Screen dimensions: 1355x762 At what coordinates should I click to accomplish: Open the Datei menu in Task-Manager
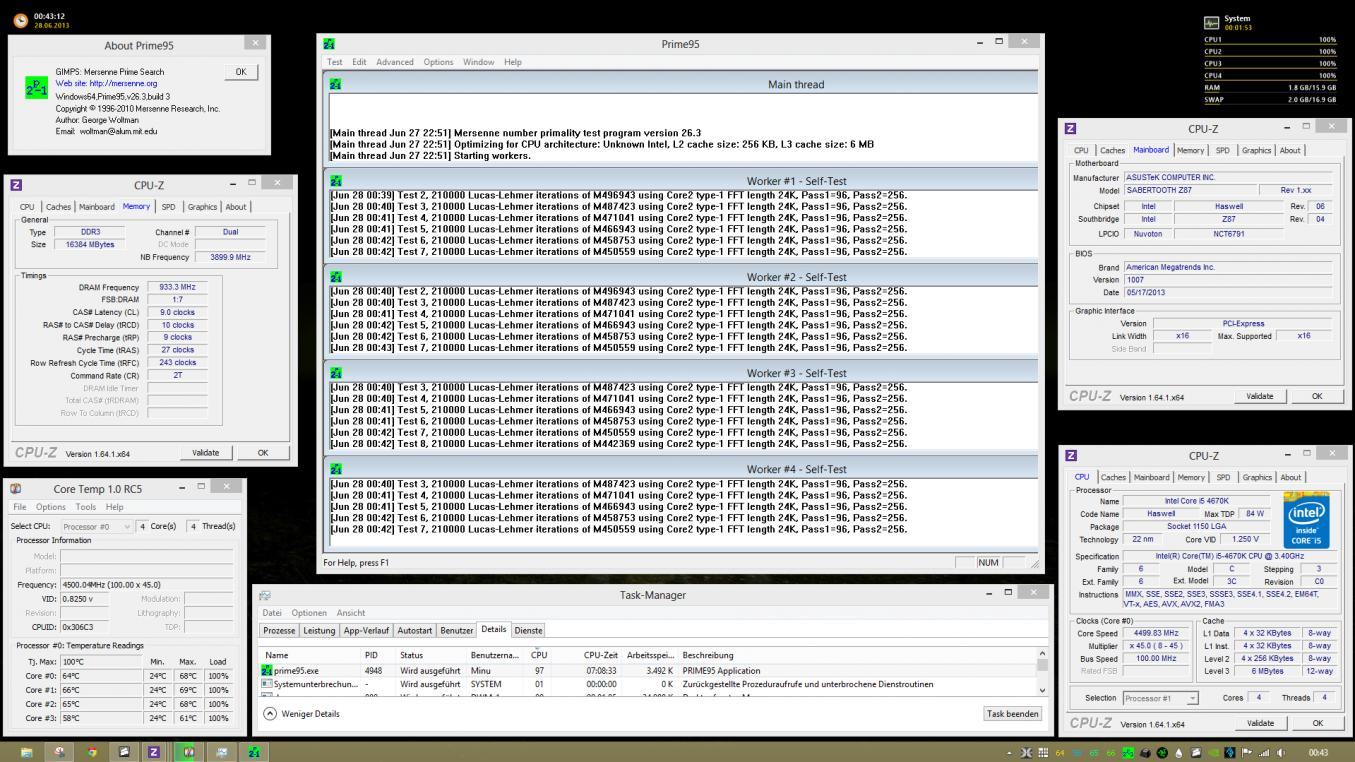coord(272,613)
